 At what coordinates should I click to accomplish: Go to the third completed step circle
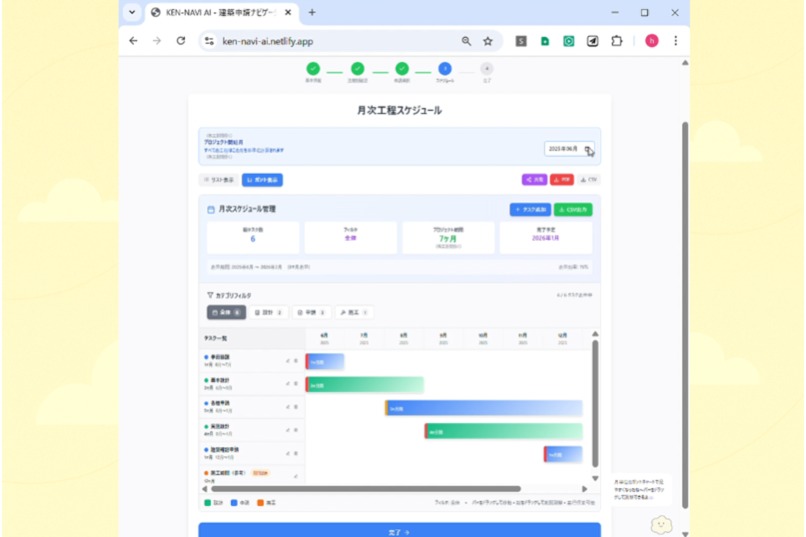click(402, 68)
